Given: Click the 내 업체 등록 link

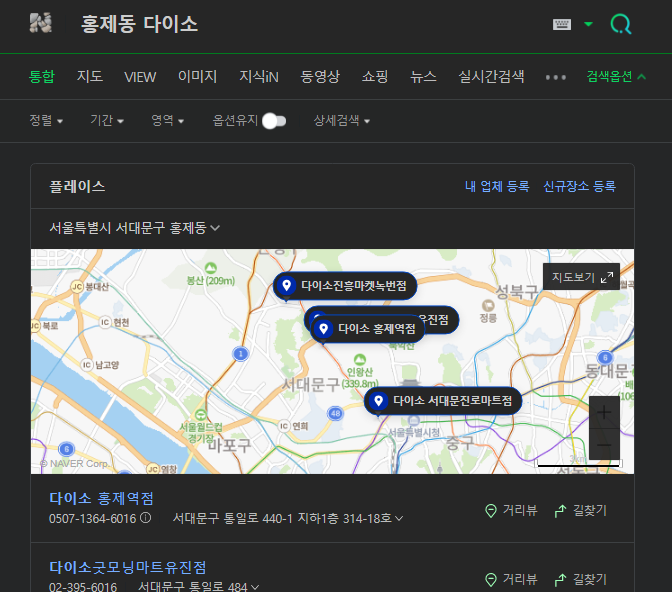Looking at the screenshot, I should 497,186.
